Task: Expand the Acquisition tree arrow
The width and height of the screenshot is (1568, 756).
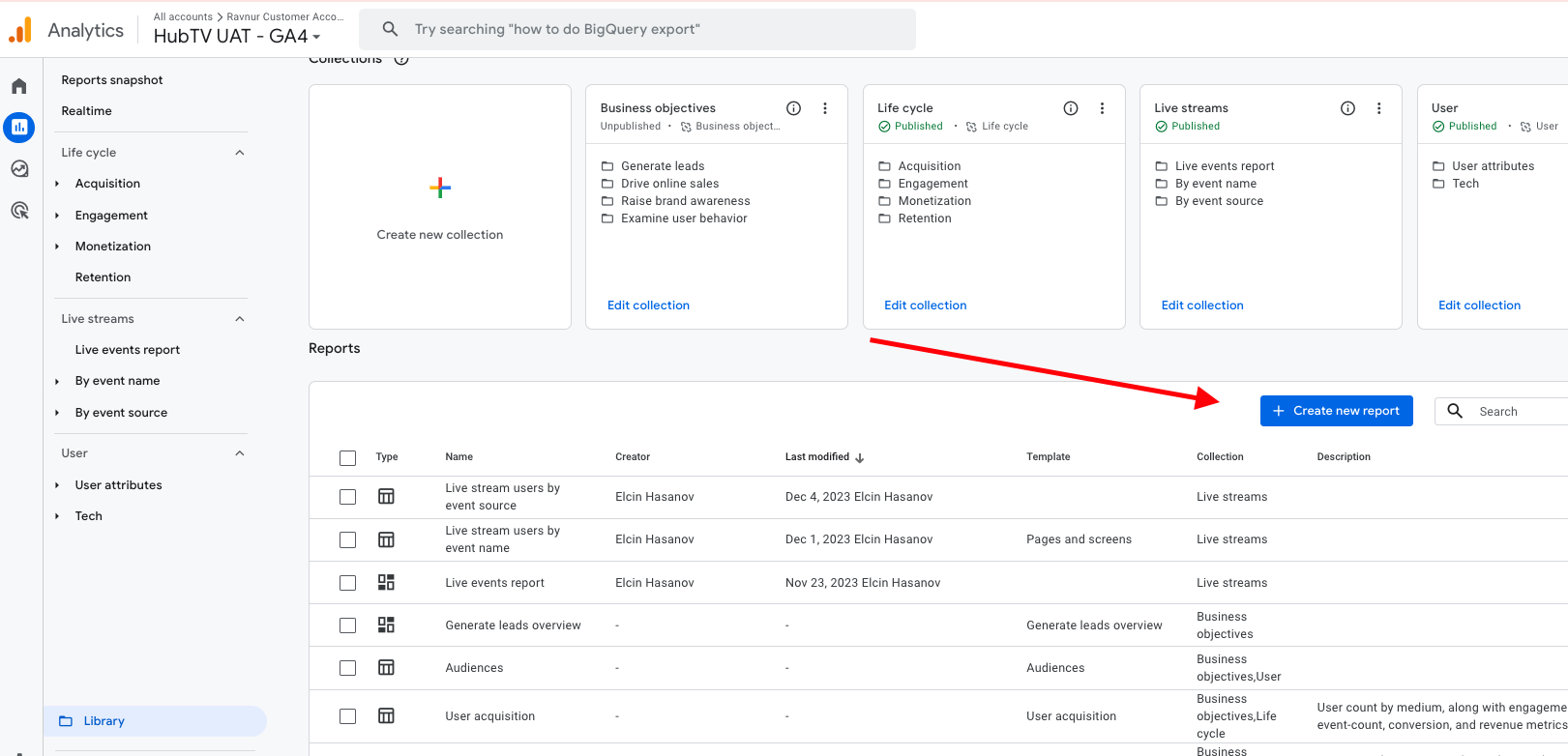Action: 57,184
